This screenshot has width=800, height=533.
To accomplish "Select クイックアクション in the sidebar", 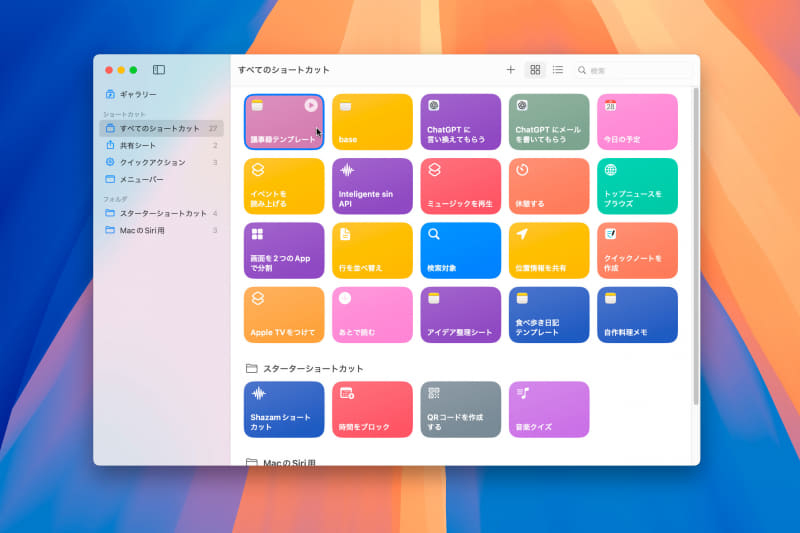I will [x=162, y=162].
